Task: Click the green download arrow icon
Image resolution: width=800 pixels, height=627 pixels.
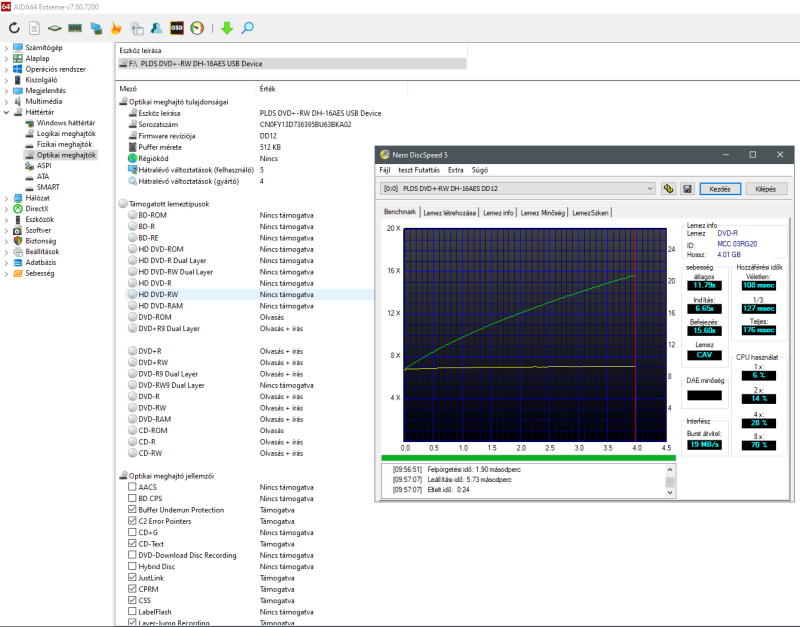Action: point(226,28)
